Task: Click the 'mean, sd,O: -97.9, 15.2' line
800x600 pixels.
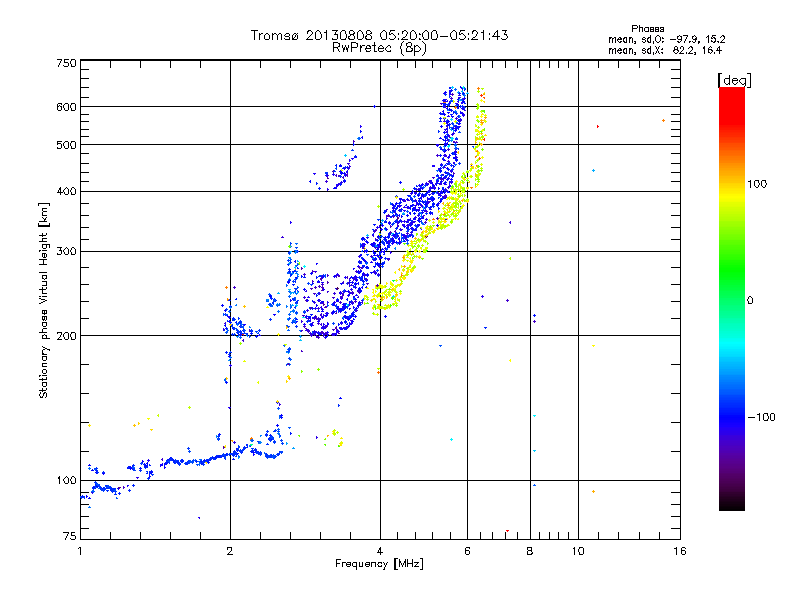Action: tap(666, 39)
